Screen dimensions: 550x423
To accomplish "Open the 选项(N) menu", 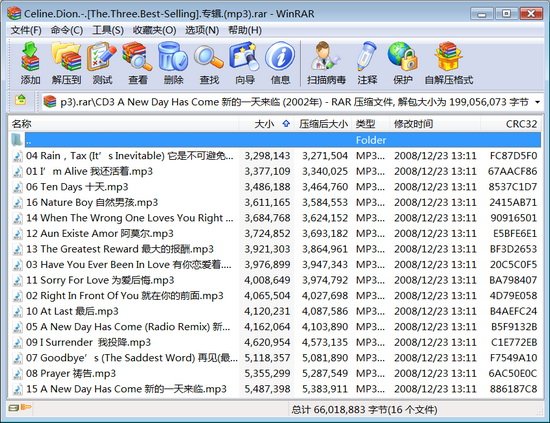I will [202, 30].
